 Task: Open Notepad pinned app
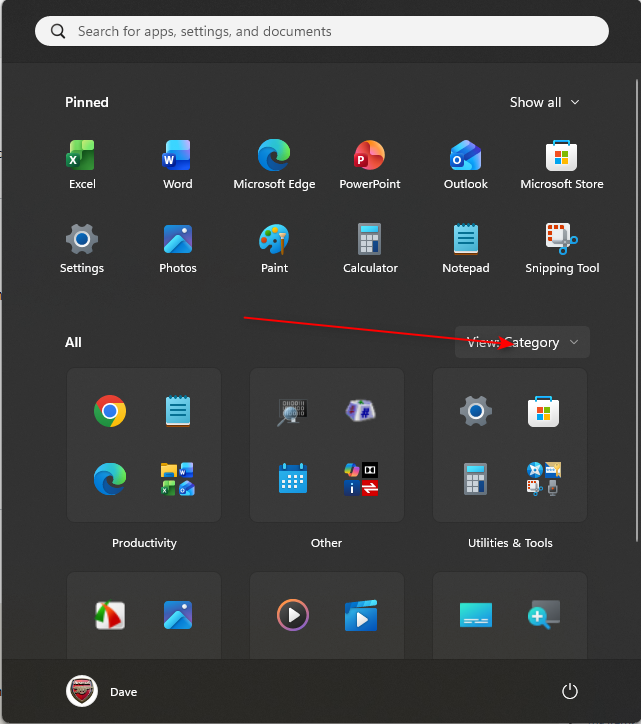[466, 249]
